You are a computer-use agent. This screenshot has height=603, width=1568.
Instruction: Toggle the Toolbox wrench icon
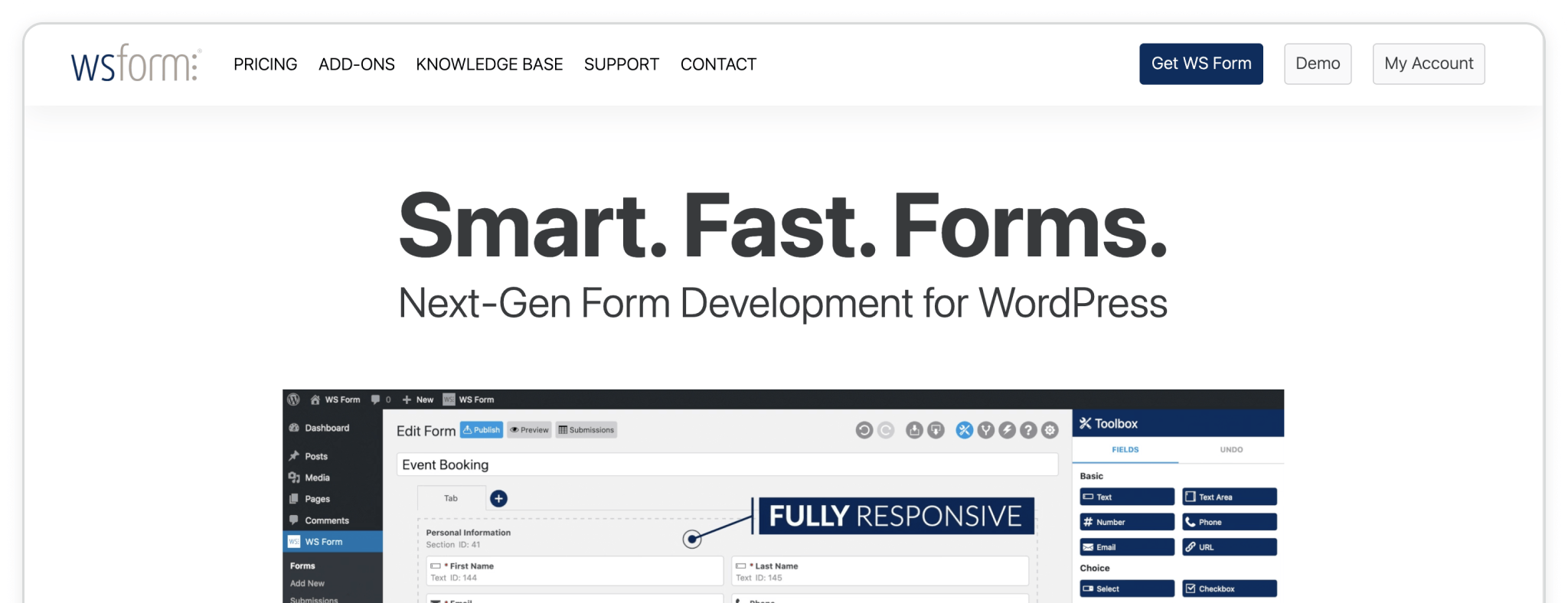coord(964,430)
